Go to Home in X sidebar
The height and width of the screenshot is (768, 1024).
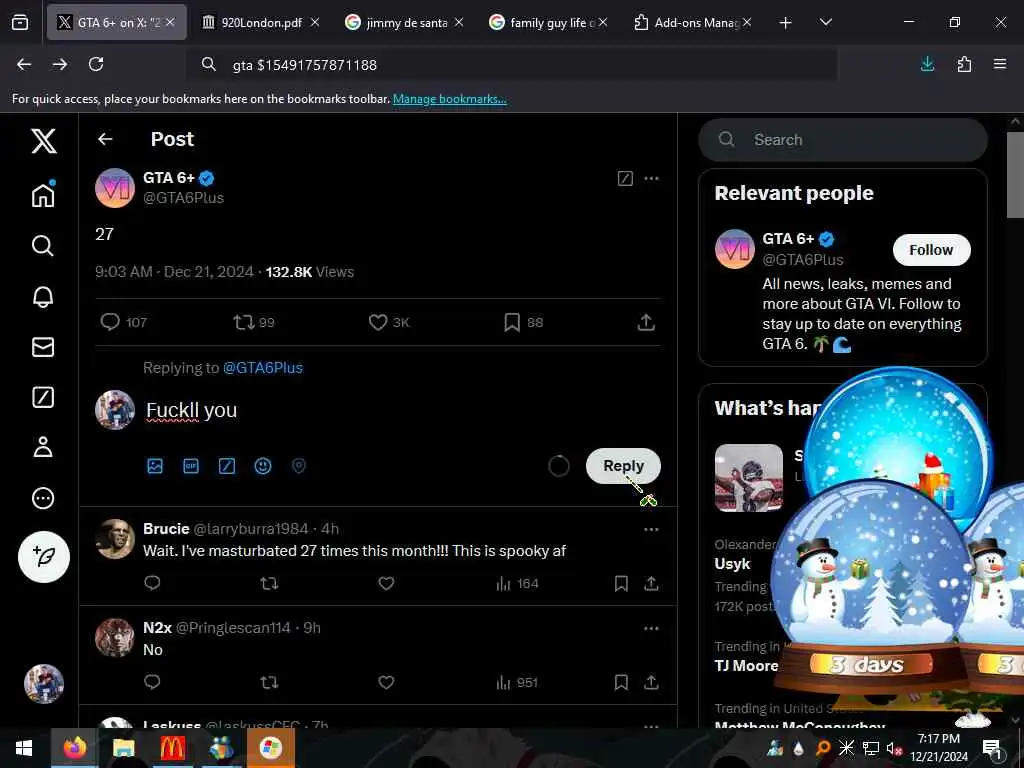click(43, 194)
